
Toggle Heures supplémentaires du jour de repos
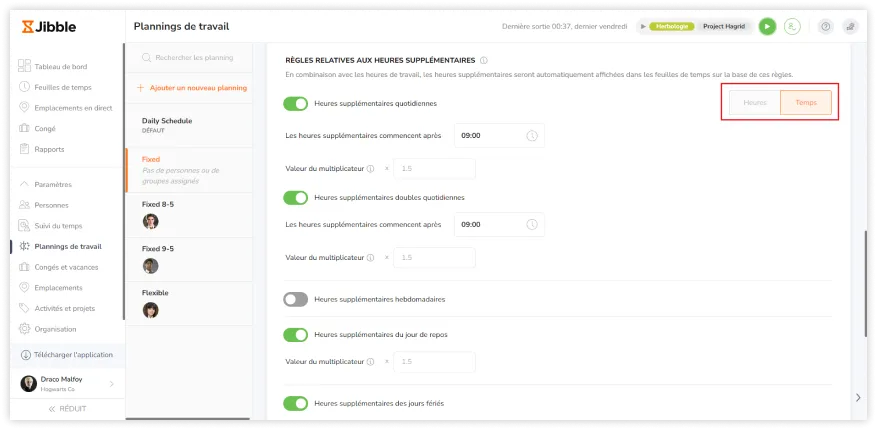pos(296,335)
